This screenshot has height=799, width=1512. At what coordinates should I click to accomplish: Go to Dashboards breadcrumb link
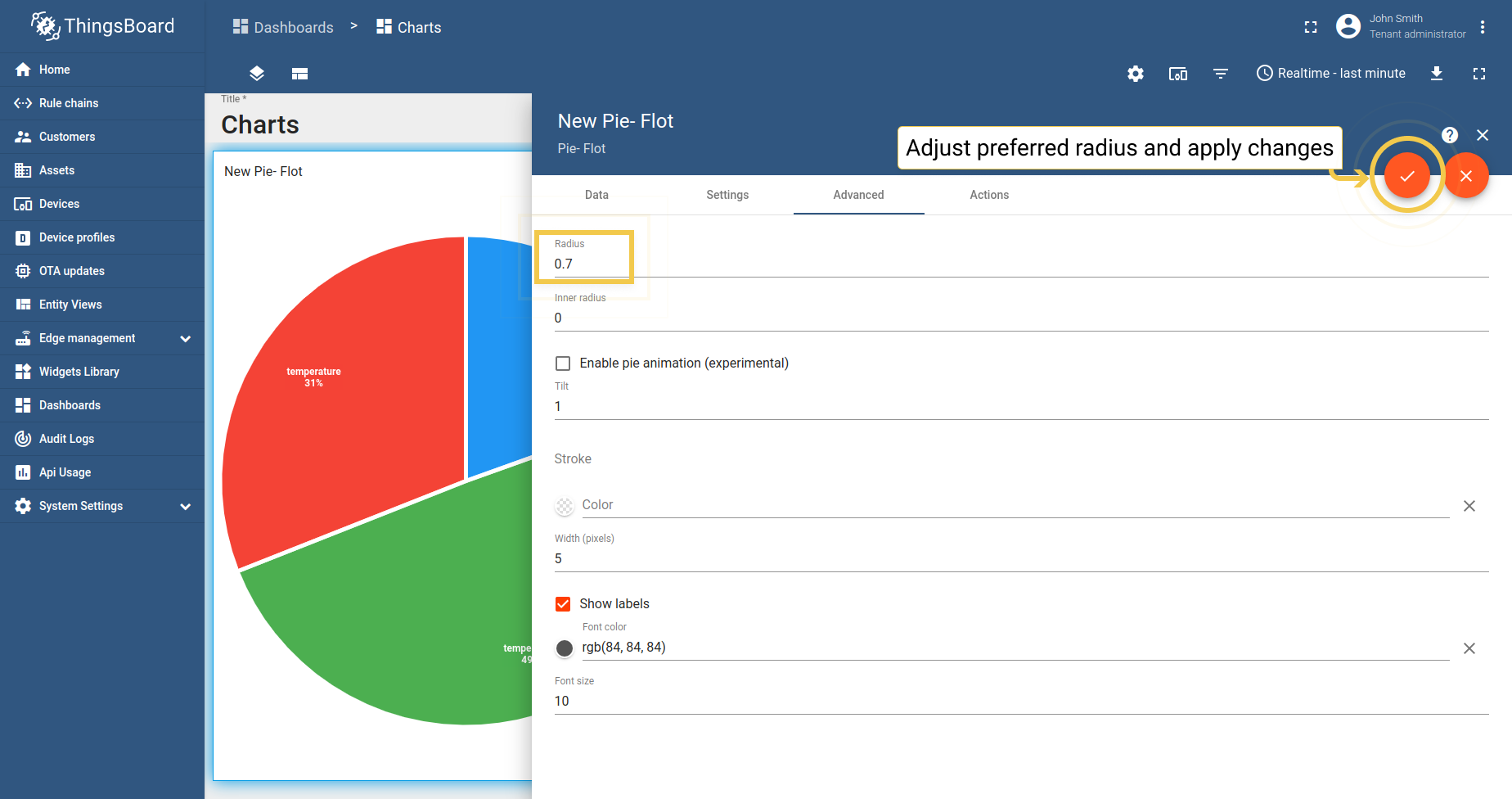[283, 27]
